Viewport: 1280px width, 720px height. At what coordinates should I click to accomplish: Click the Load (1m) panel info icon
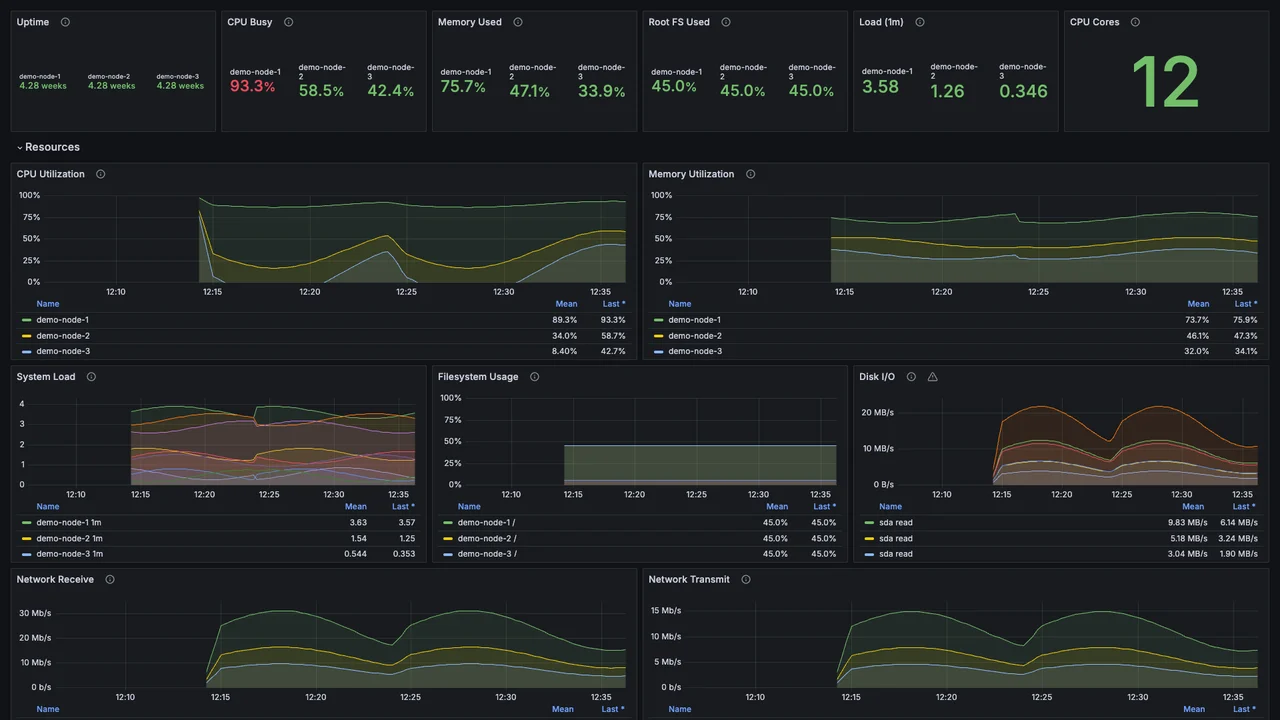click(920, 22)
